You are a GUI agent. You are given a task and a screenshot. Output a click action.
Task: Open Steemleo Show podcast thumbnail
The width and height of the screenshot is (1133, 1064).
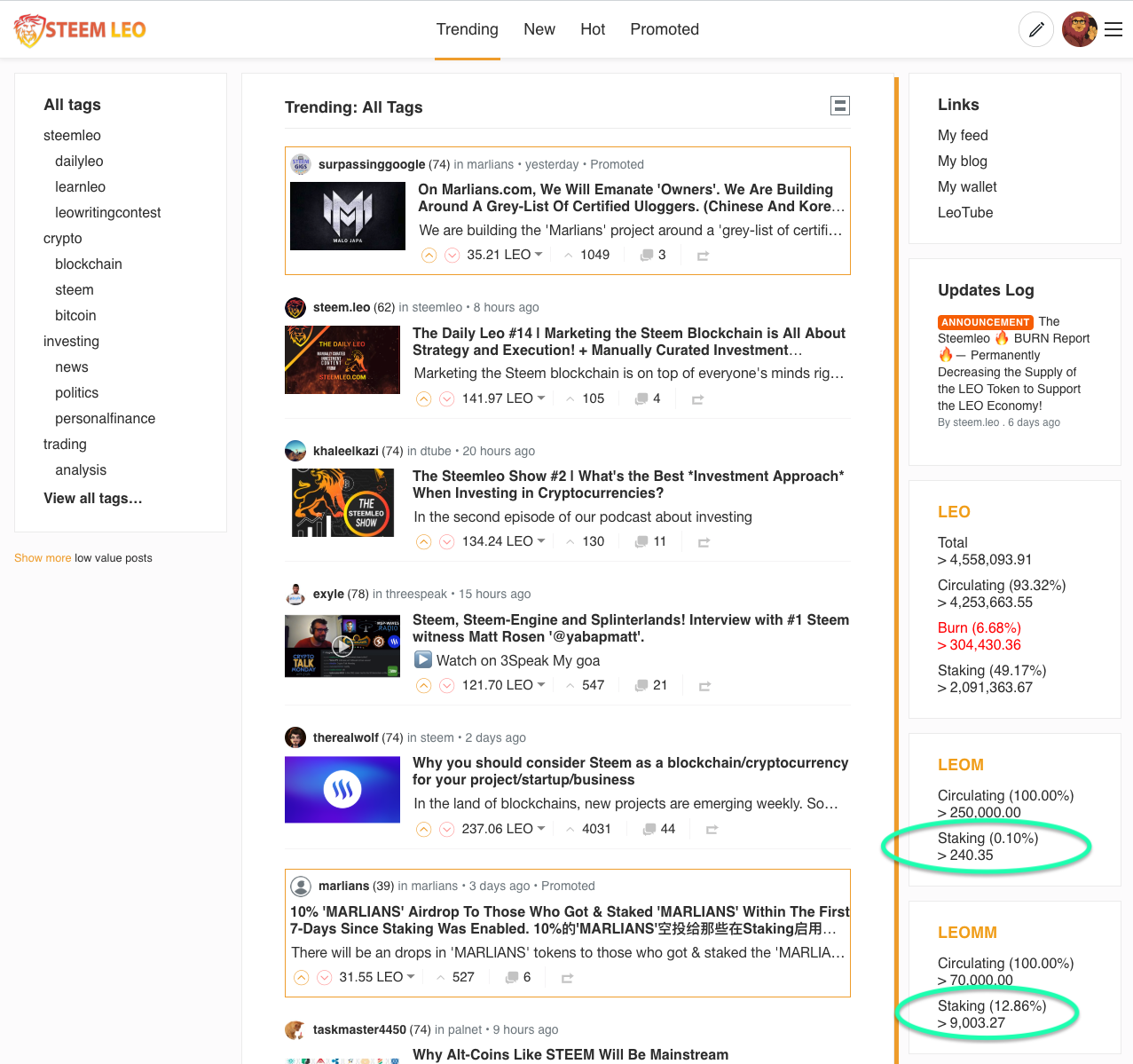point(342,502)
